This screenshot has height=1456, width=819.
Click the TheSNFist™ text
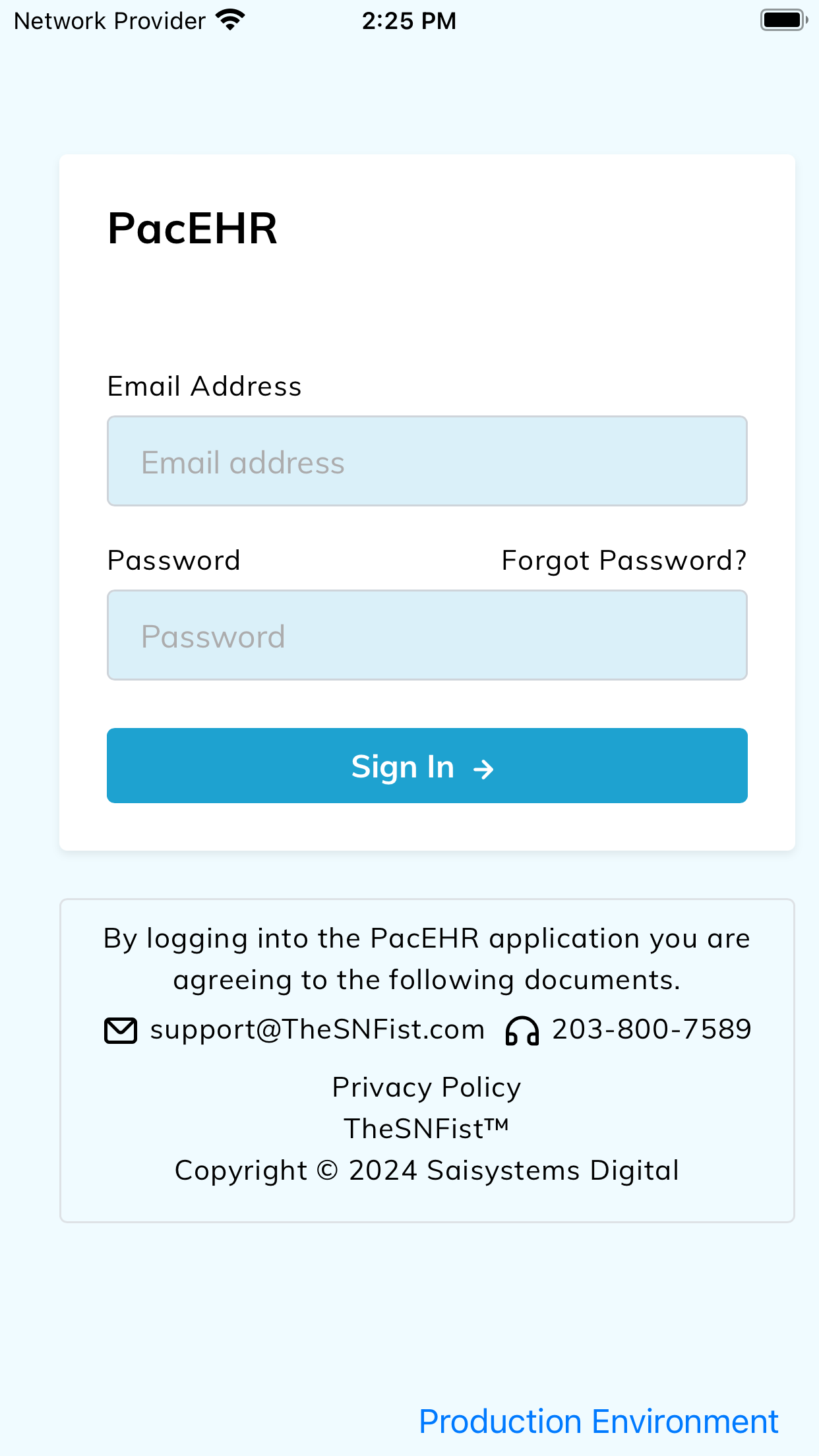(x=427, y=1128)
